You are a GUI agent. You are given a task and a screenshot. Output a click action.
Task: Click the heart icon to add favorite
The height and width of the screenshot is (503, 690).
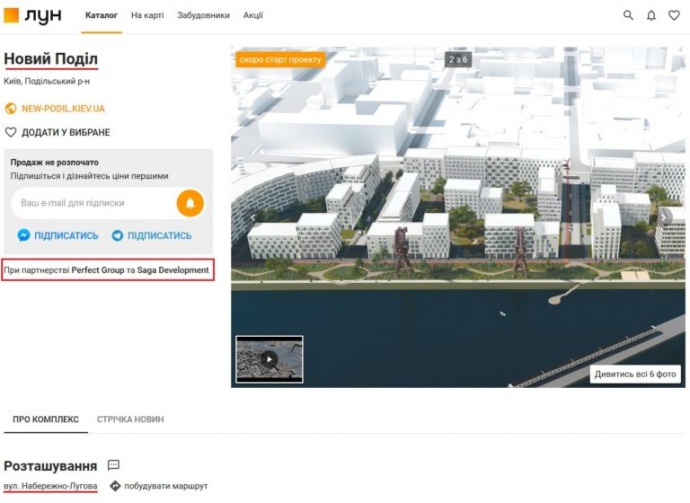click(x=11, y=132)
